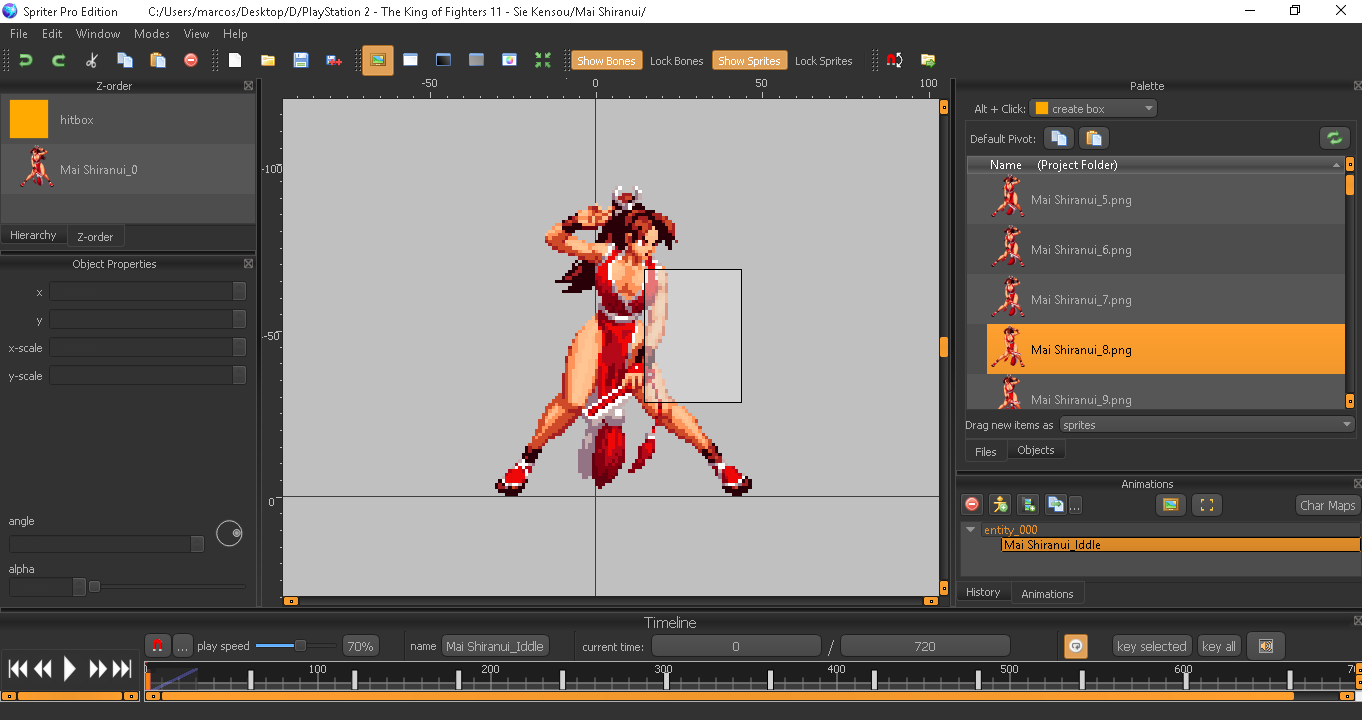
Task: Save project with the floppy disk icon
Action: click(301, 60)
